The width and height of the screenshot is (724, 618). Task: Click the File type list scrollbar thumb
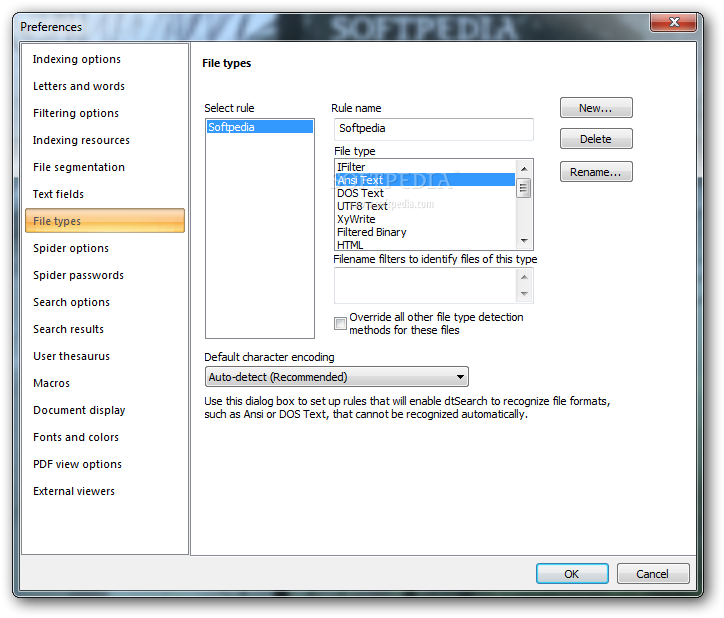[524, 188]
